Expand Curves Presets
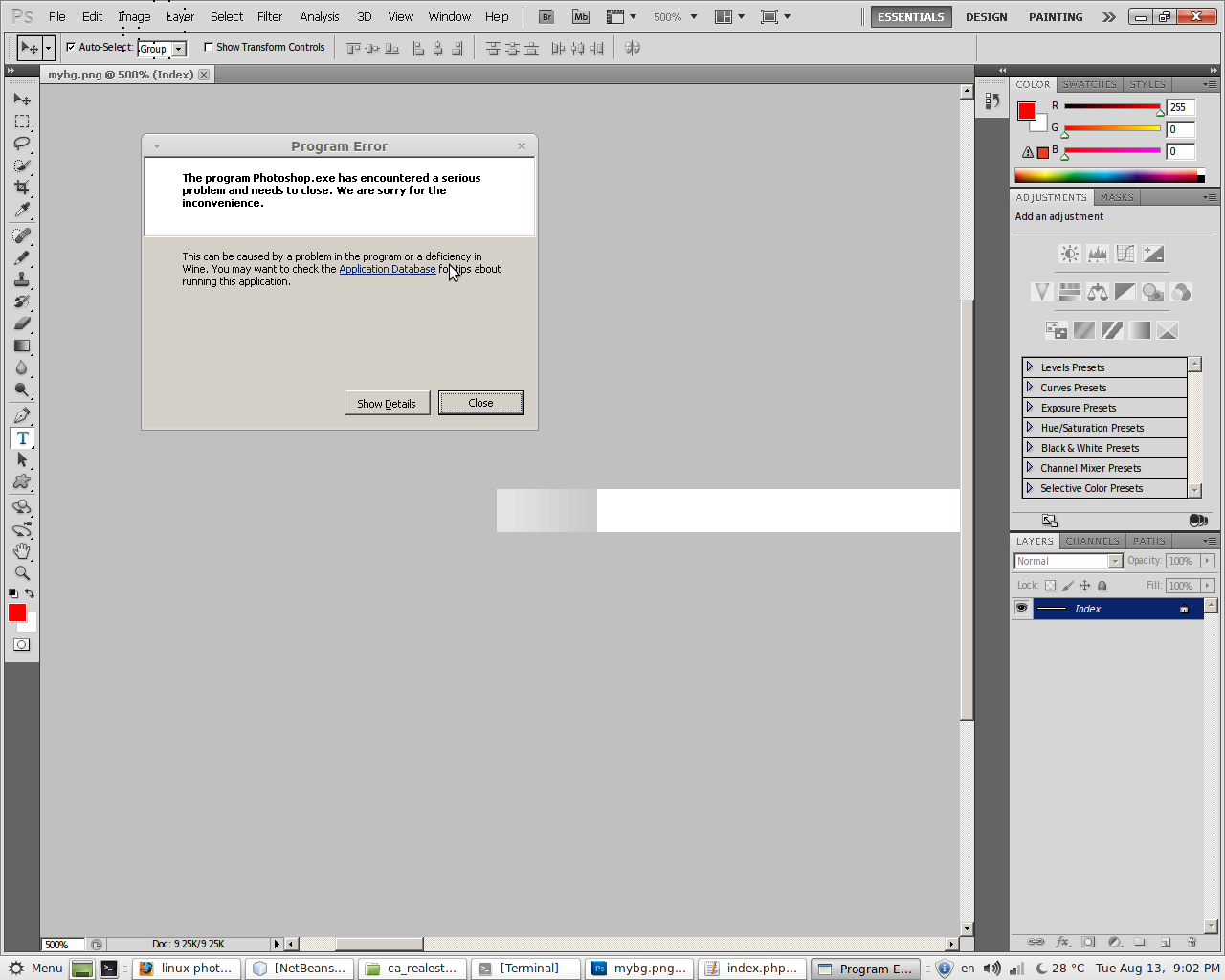1225x980 pixels. (x=1030, y=388)
